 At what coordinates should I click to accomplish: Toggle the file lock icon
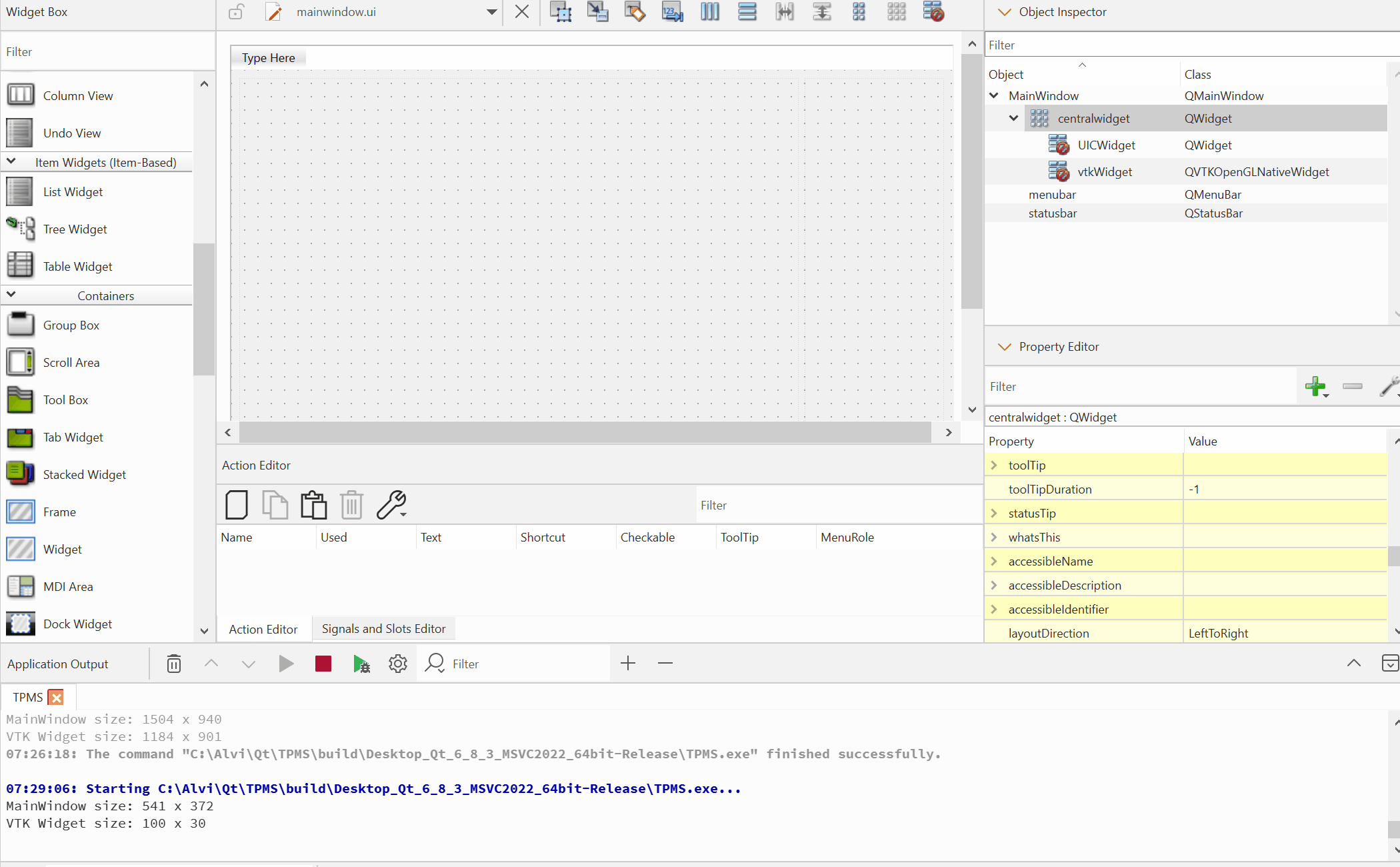(236, 12)
